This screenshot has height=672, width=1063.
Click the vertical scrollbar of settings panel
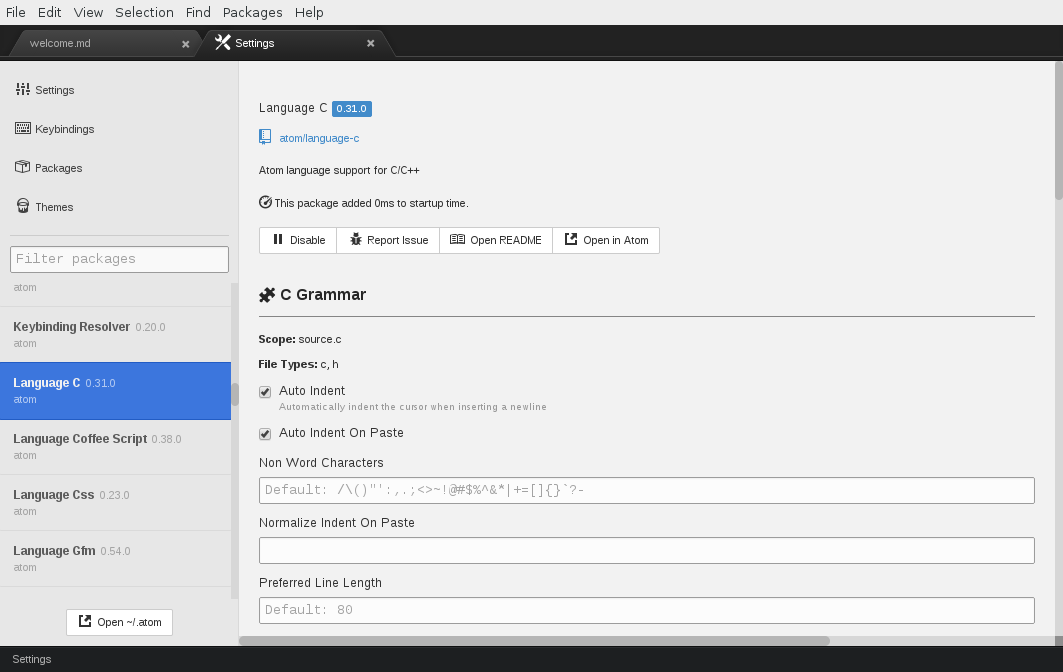[x=1059, y=131]
